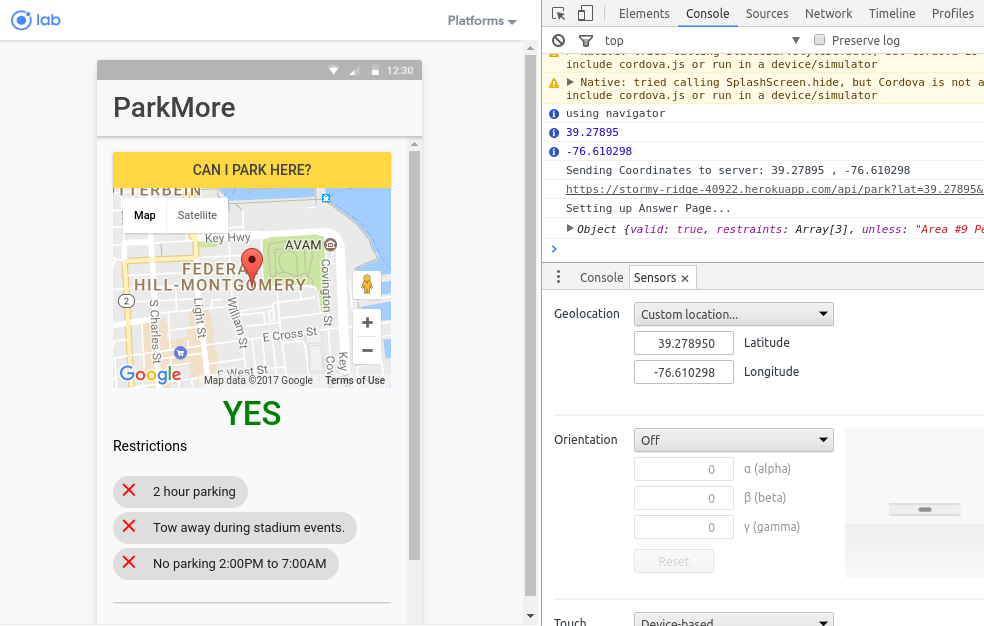Click the Latitude input field
Image resolution: width=984 pixels, height=626 pixels.
click(684, 343)
